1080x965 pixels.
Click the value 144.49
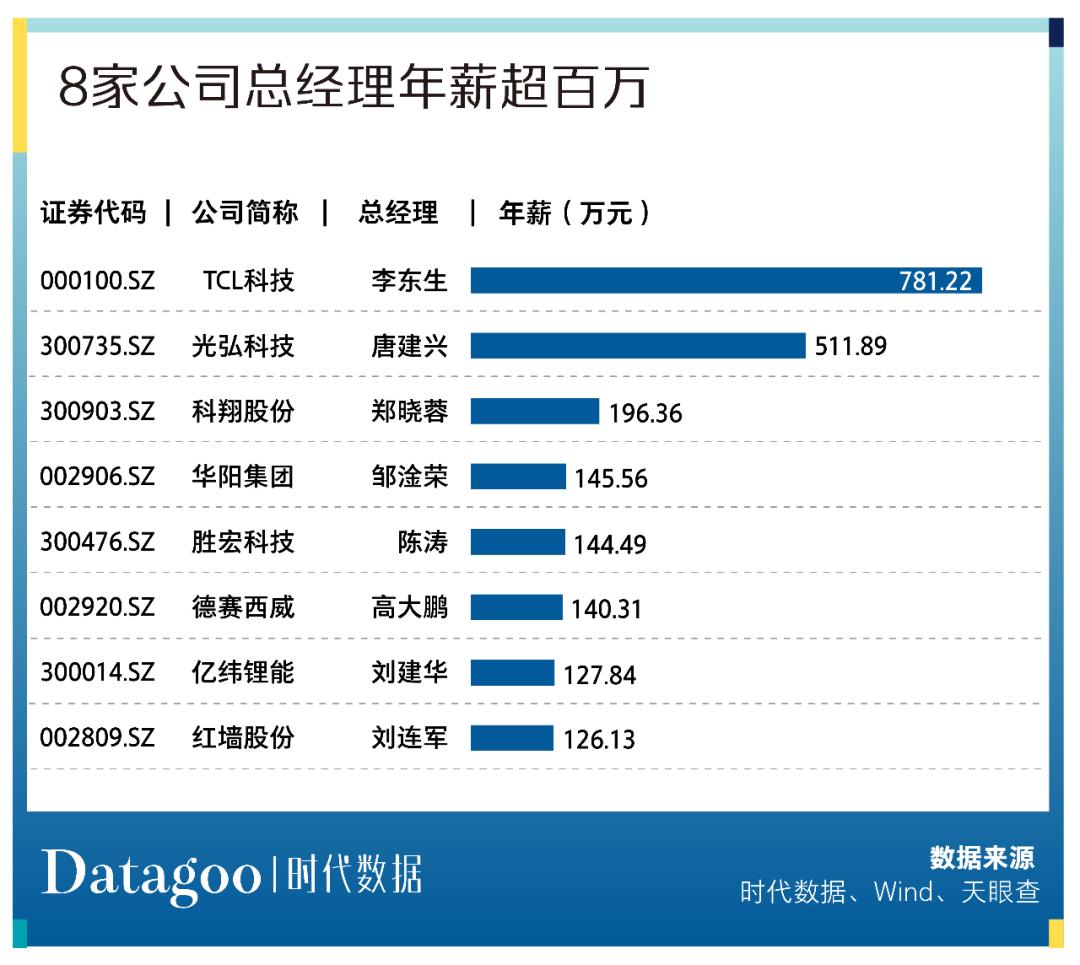[610, 545]
